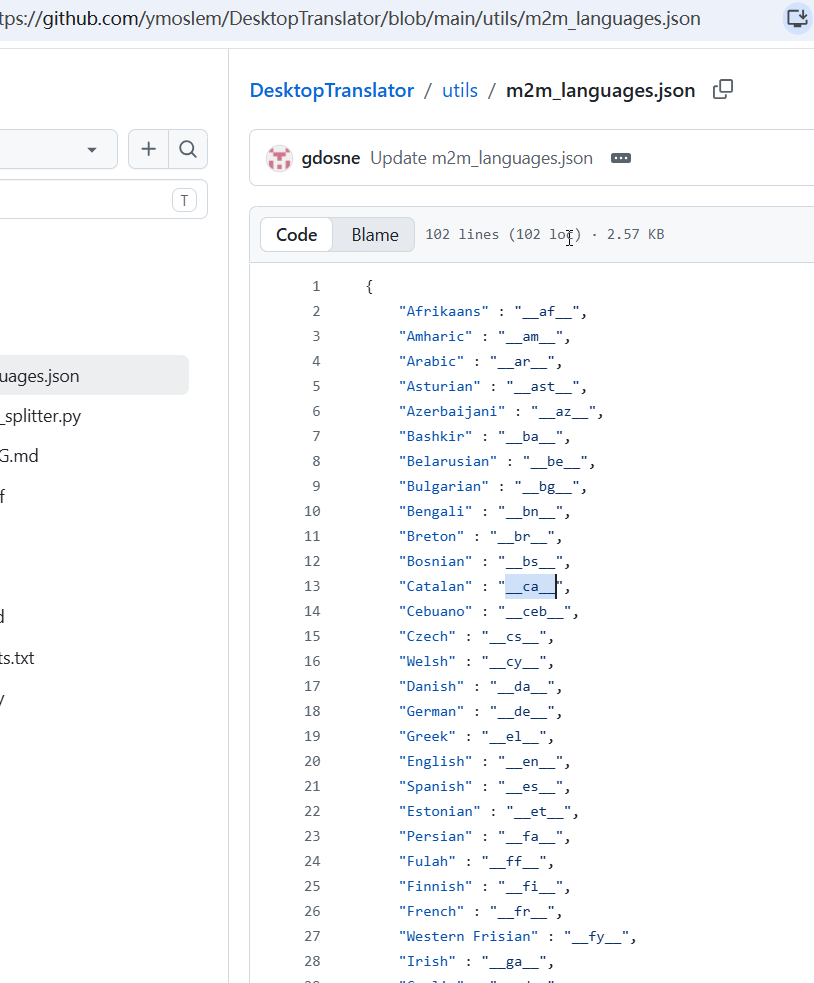Click the "Irish" key text
This screenshot has height=983, width=814.
(427, 961)
